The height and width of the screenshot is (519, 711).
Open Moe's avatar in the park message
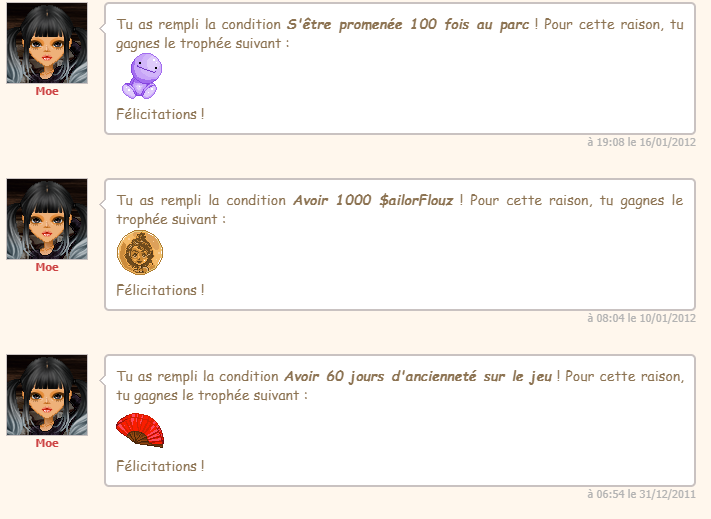[x=47, y=43]
